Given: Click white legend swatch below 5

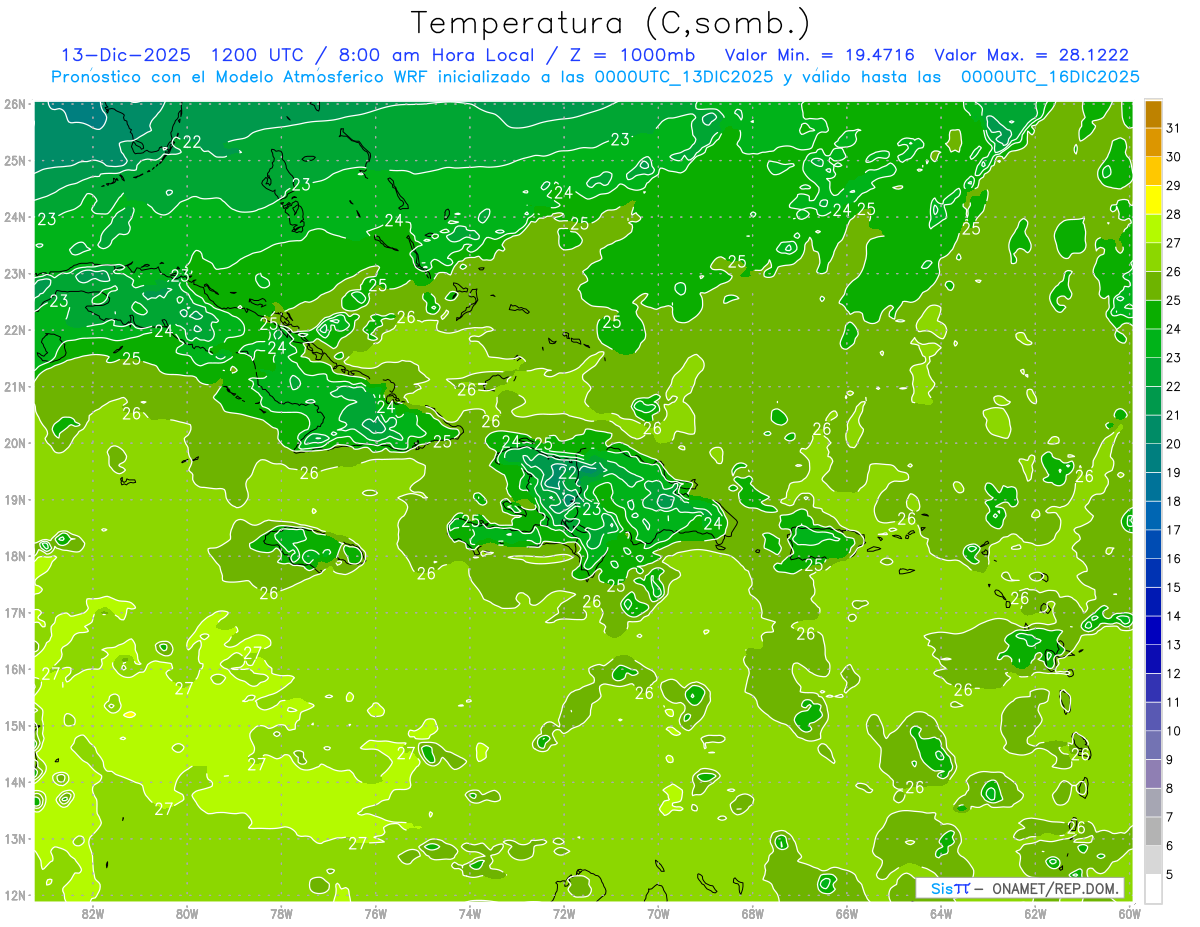Looking at the screenshot, I should coord(1153,888).
